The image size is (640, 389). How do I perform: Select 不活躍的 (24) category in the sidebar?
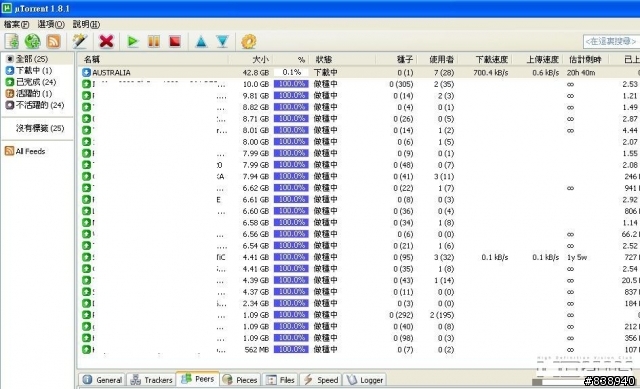(40, 105)
